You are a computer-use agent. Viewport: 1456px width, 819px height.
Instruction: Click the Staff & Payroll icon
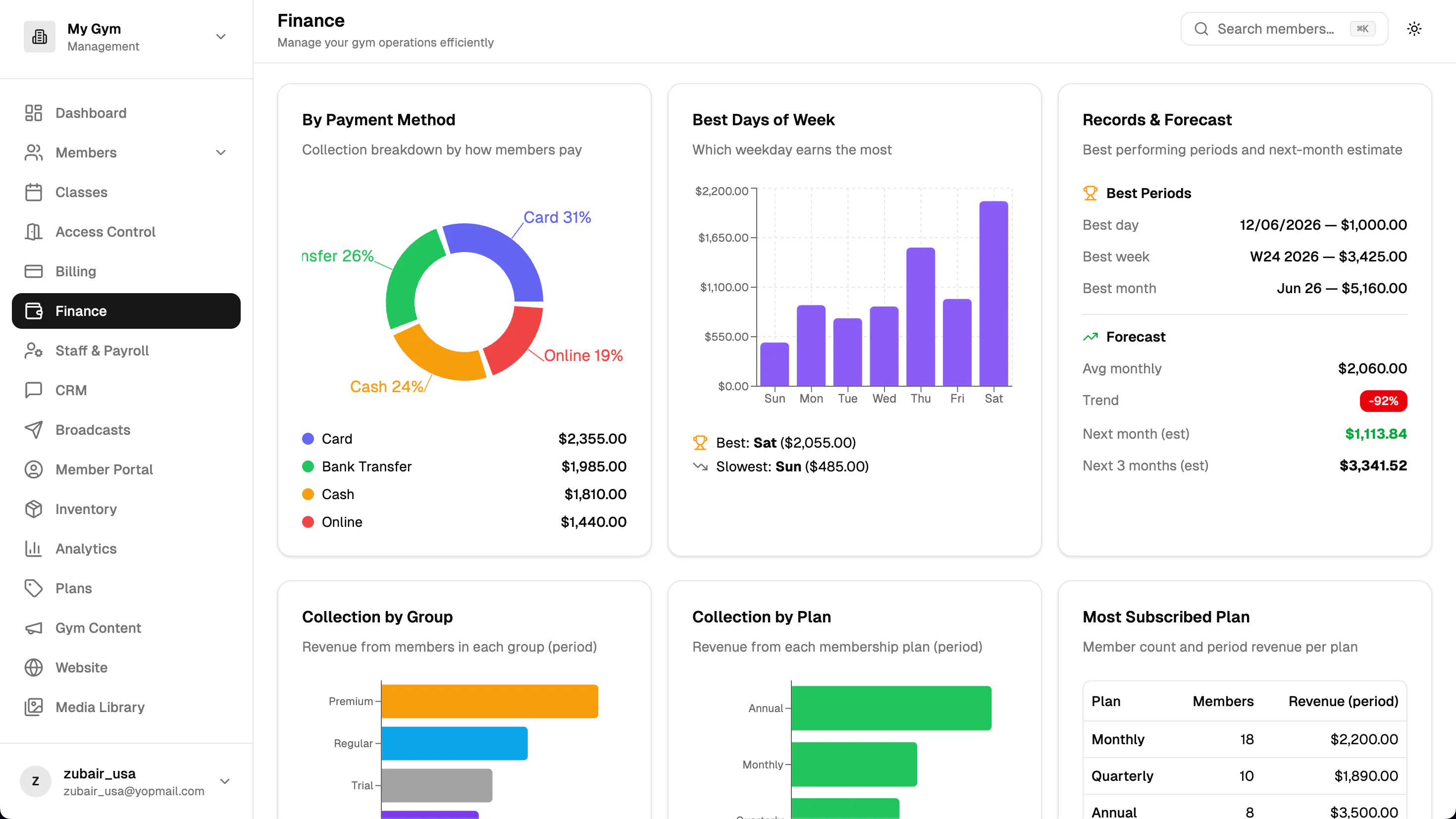pos(33,351)
